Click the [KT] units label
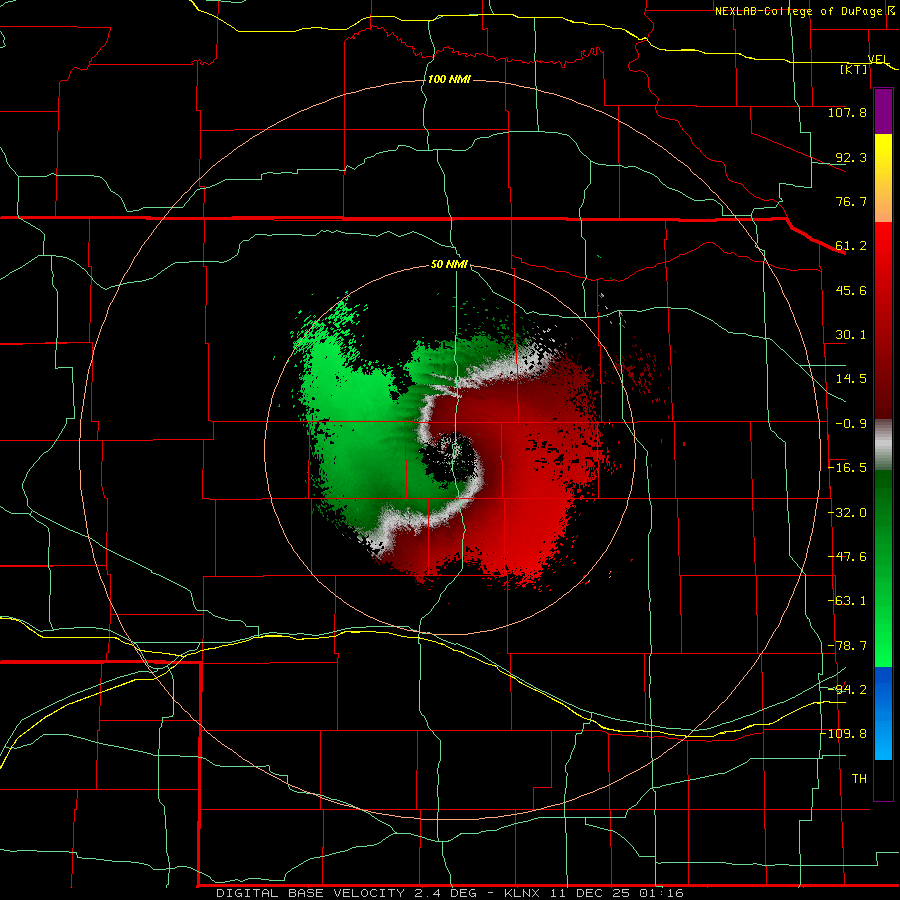Screen dimensions: 900x900 click(854, 69)
